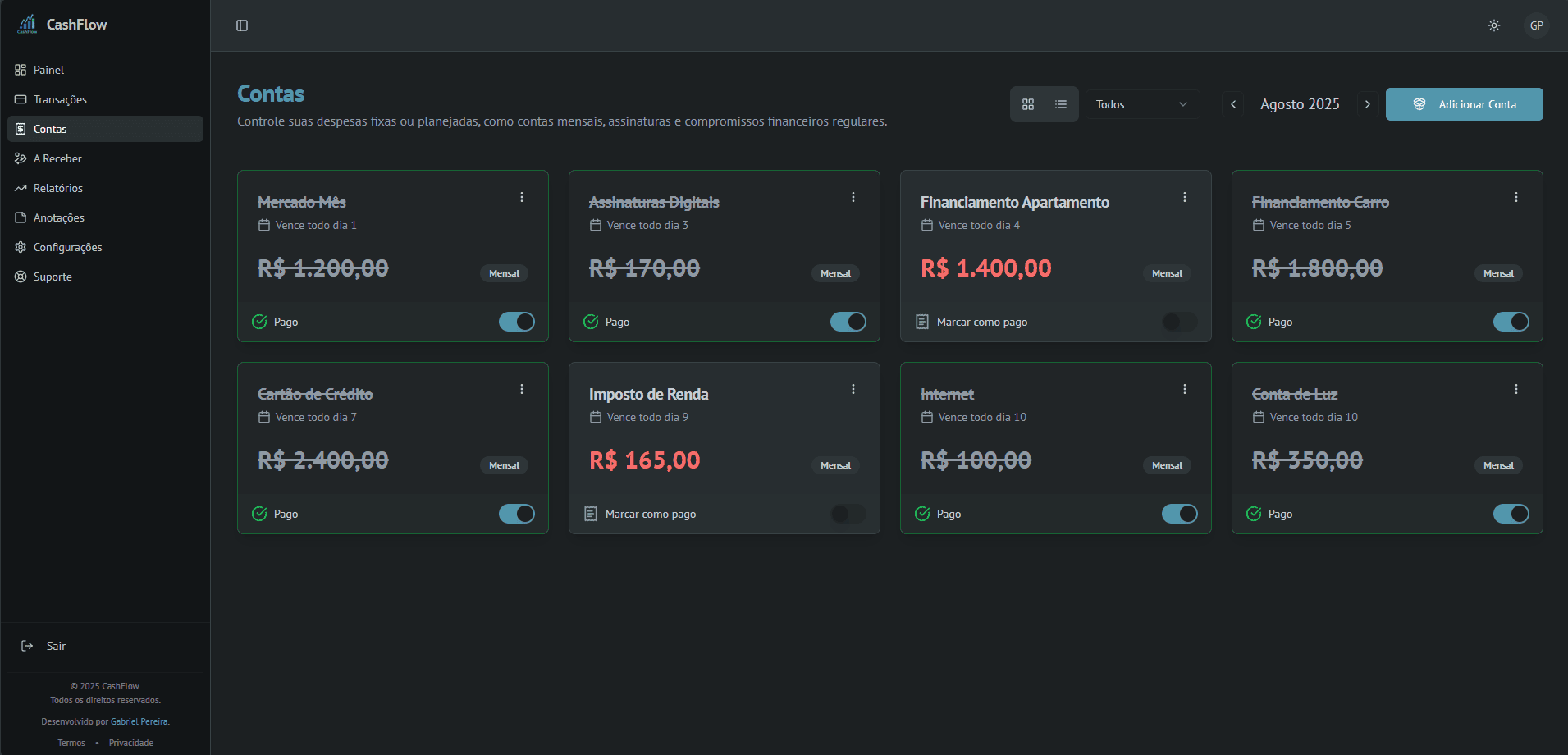Select Transações in the sidebar

click(60, 99)
